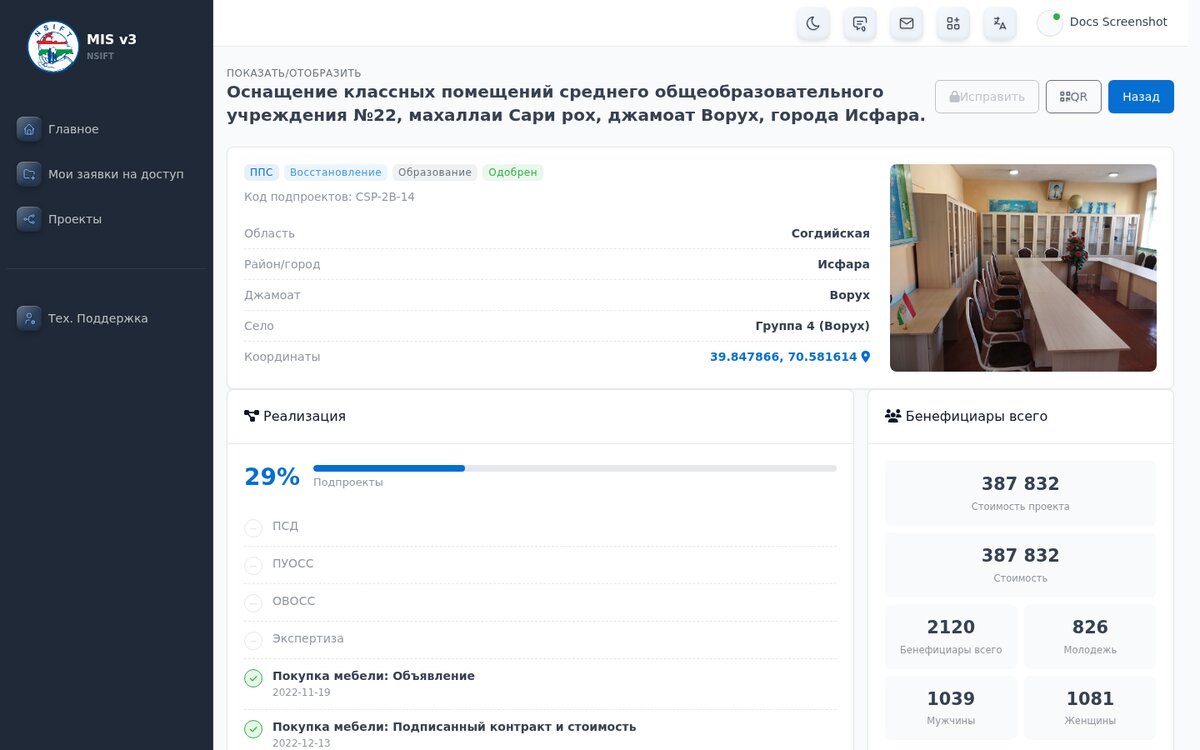The height and width of the screenshot is (750, 1200).
Task: Click the Восстановление tag badge
Action: [x=335, y=172]
